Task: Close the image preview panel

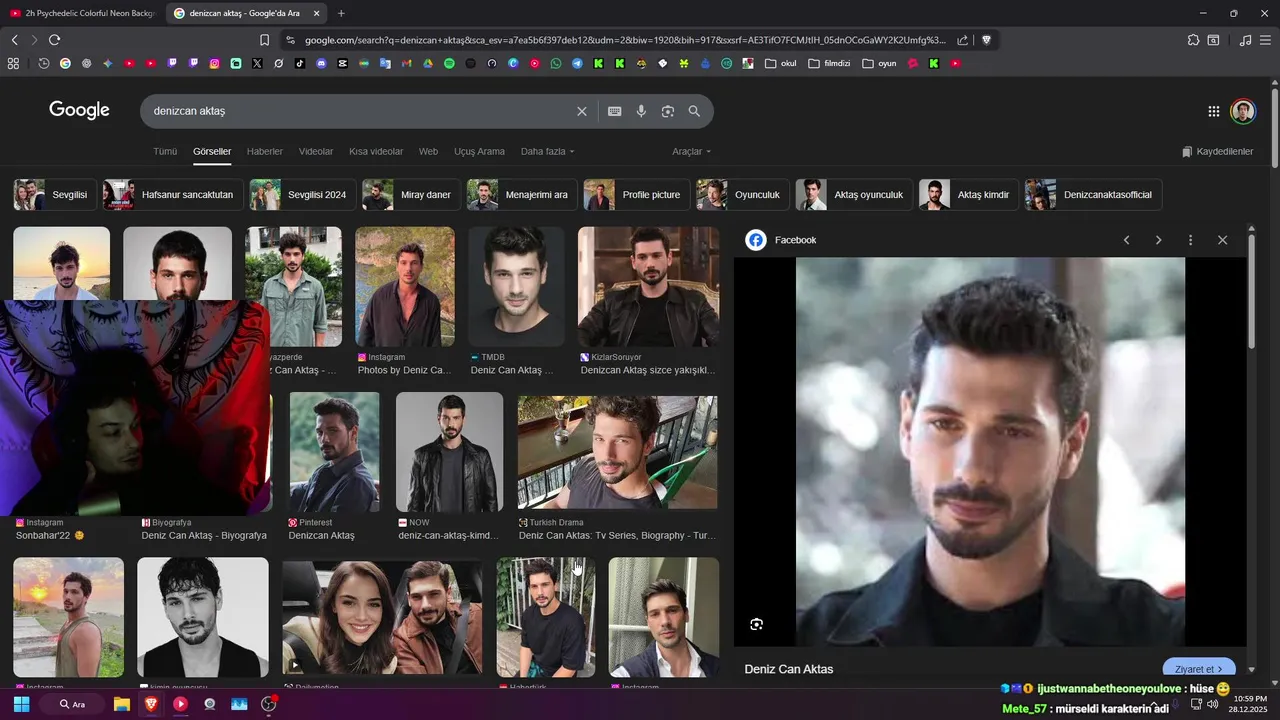Action: coord(1222,240)
